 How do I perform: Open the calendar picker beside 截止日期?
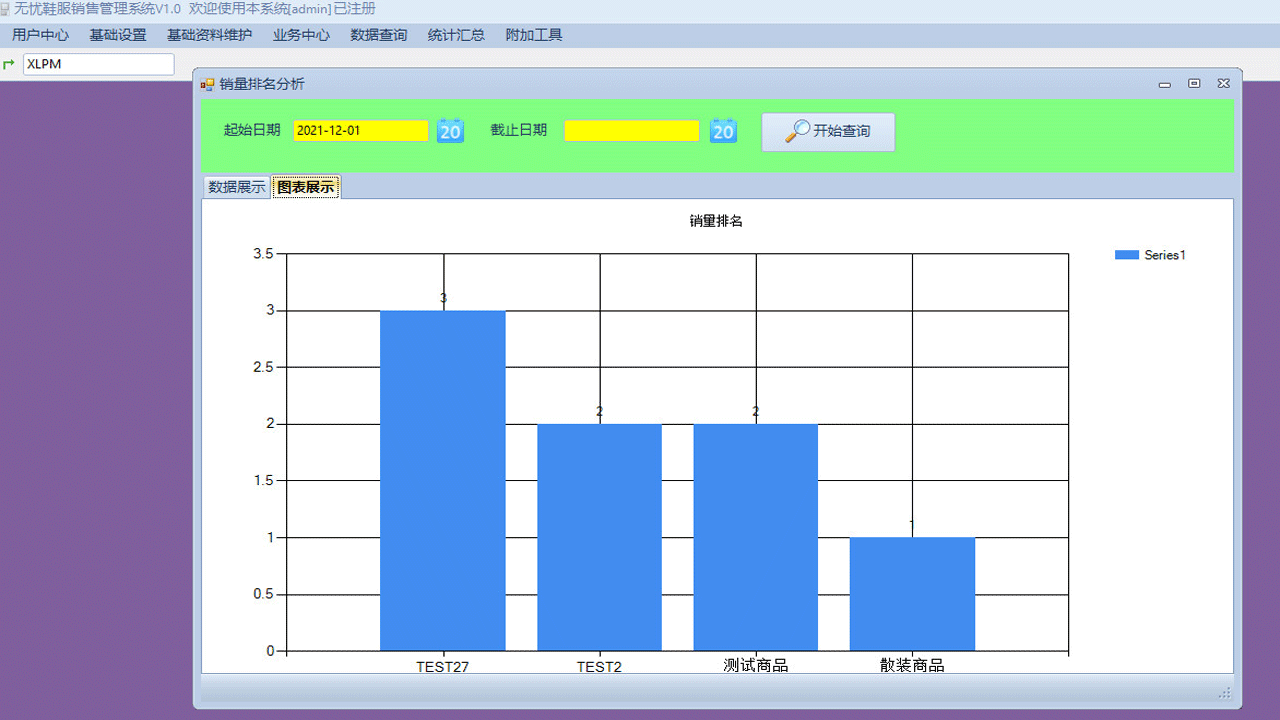coord(723,130)
